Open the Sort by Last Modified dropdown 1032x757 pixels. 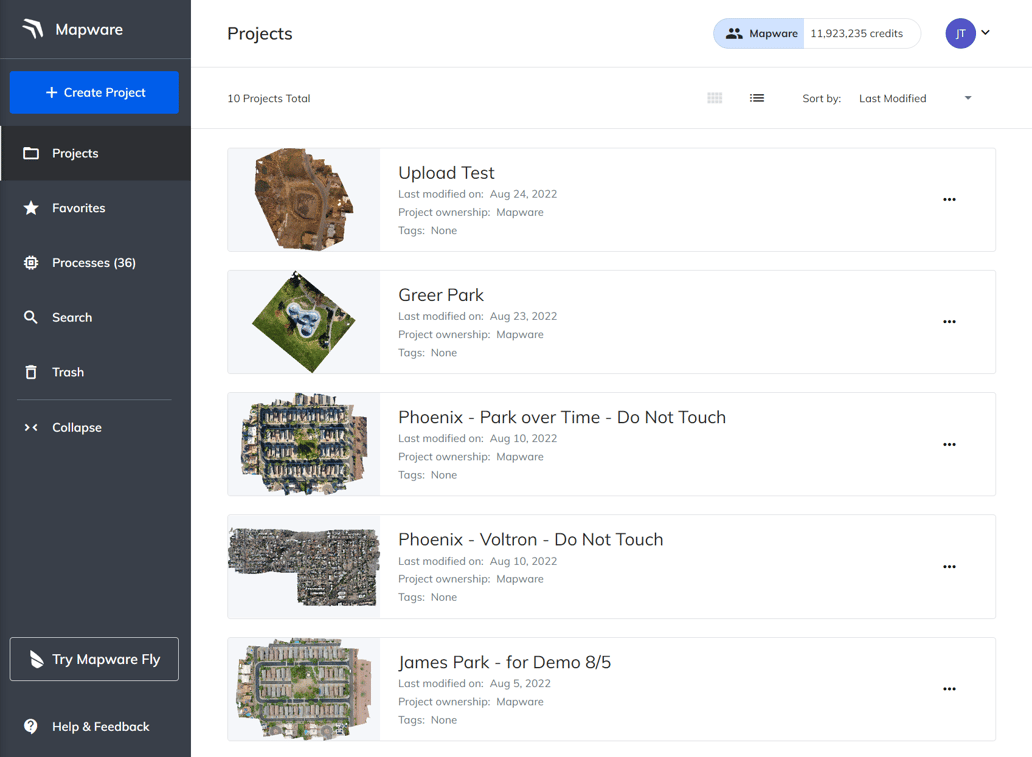(891, 98)
